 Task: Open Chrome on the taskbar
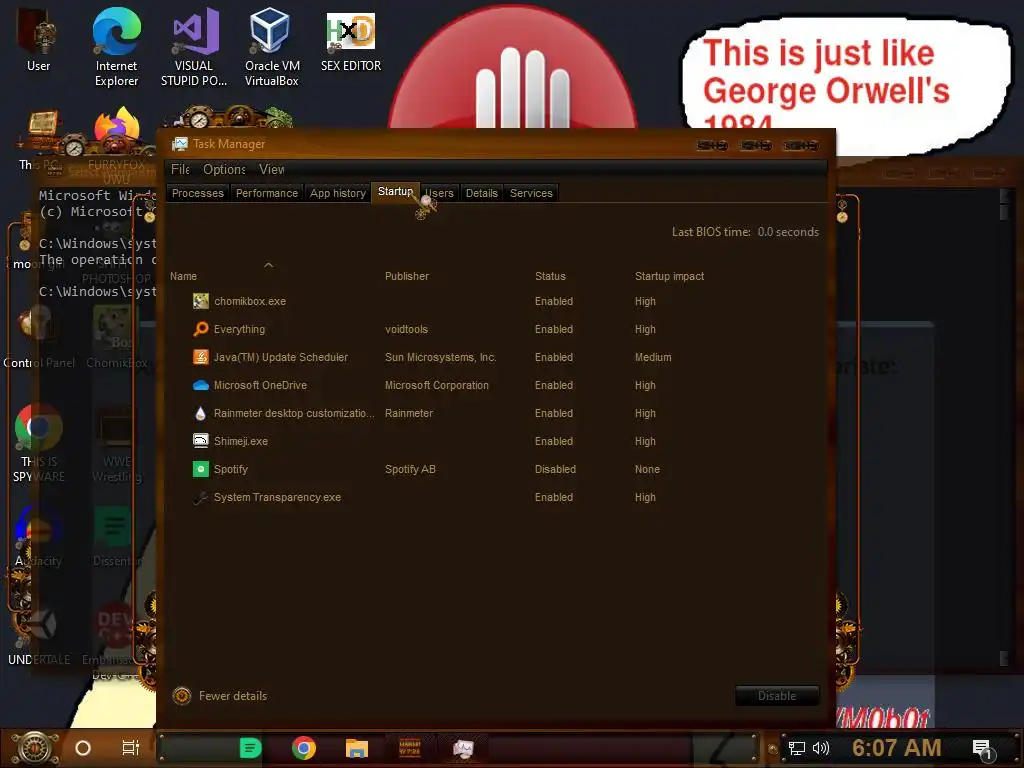click(304, 748)
